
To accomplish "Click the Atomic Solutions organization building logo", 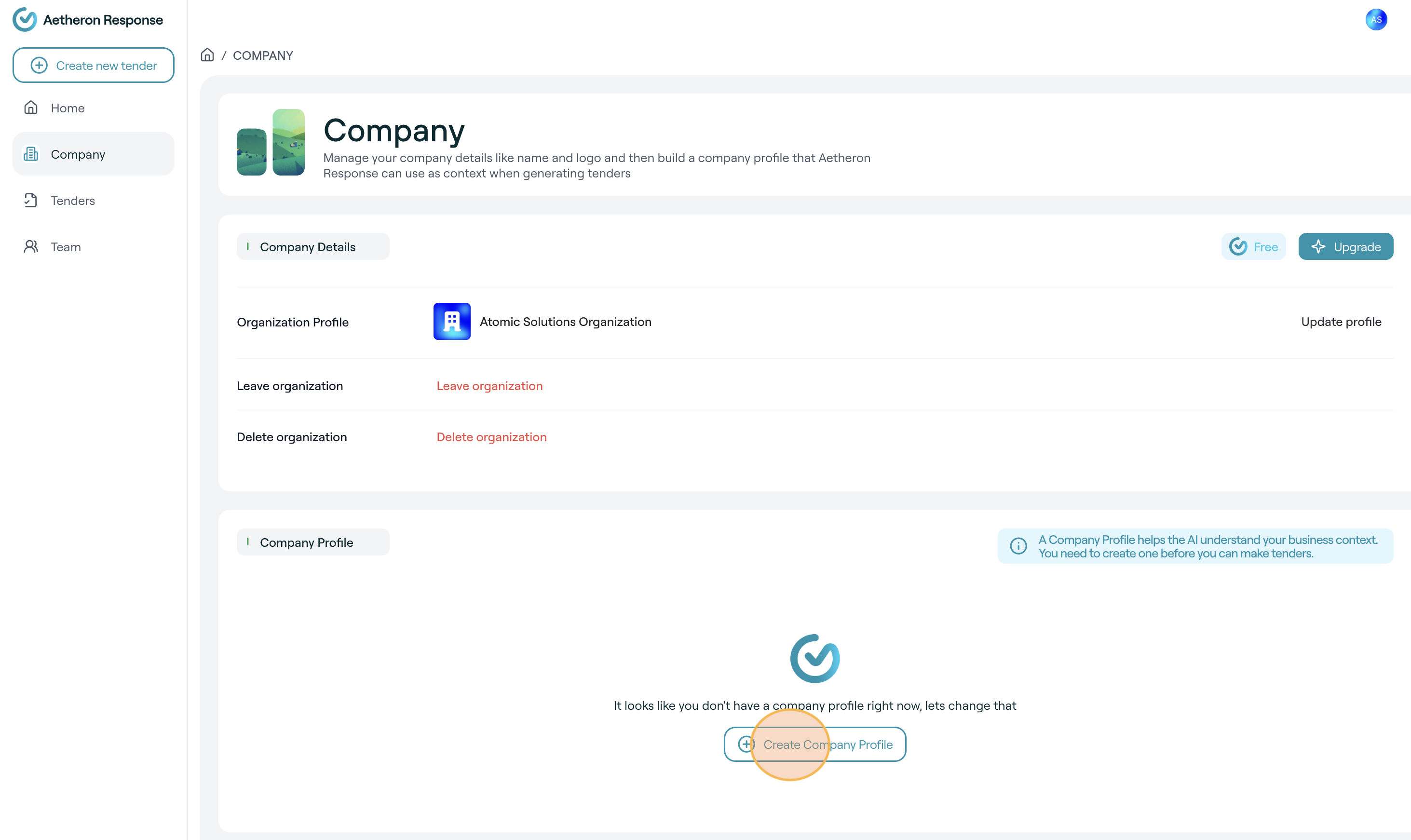I will tap(452, 322).
